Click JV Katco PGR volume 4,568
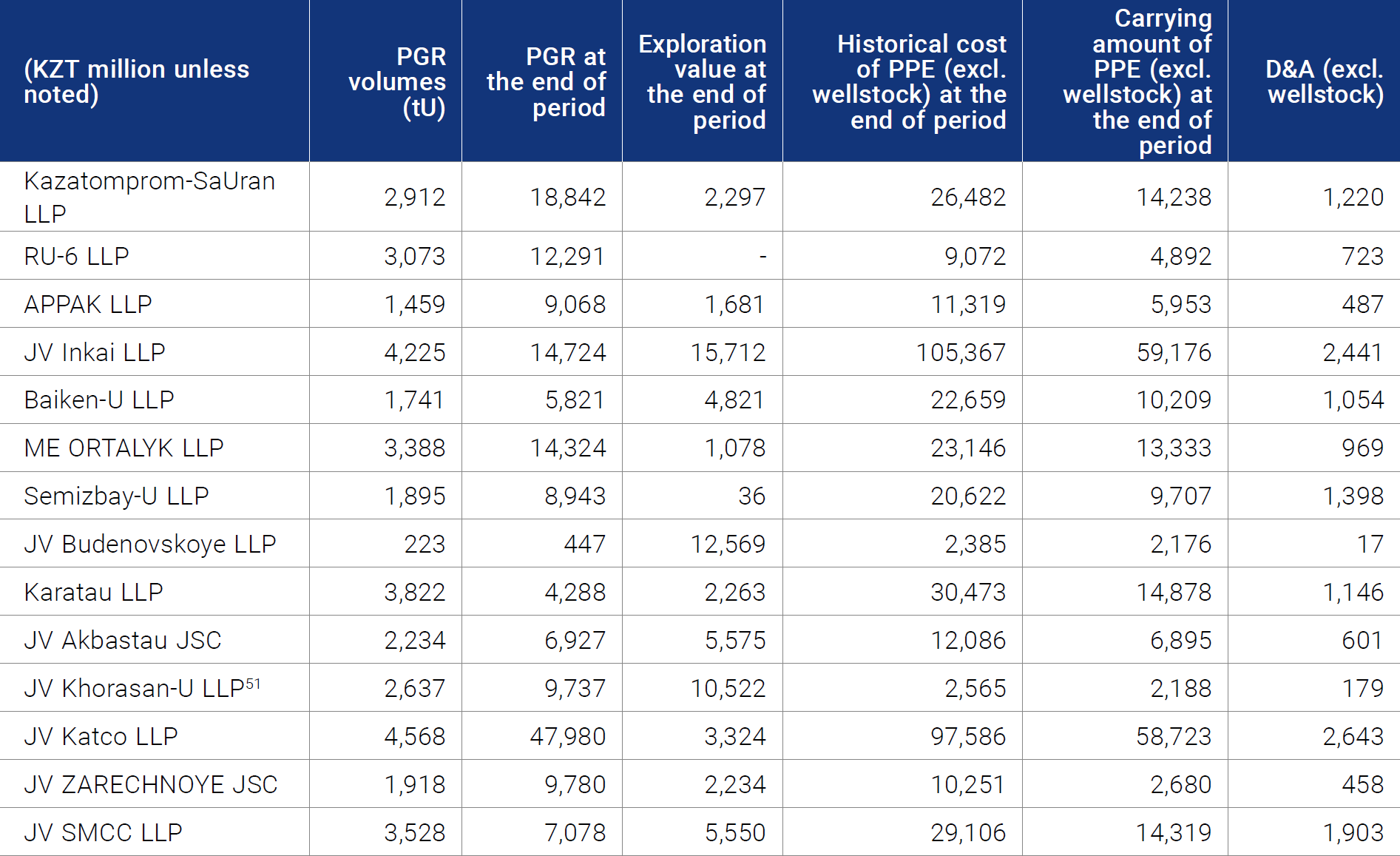 pyautogui.click(x=415, y=736)
